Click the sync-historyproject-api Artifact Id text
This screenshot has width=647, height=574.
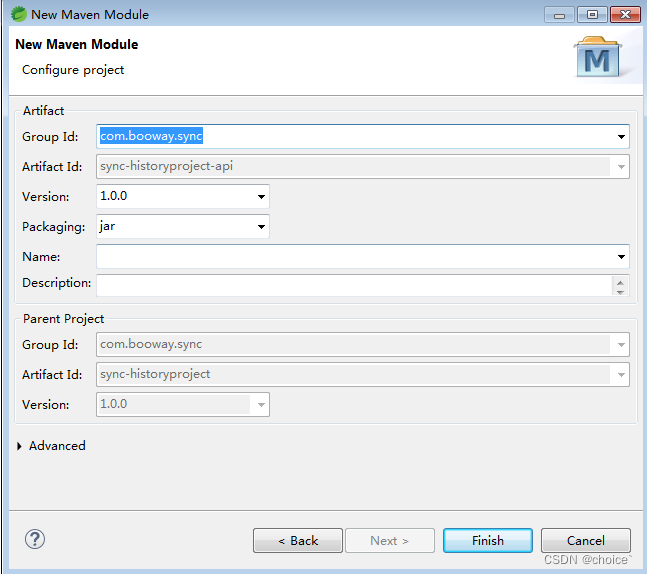coord(166,166)
